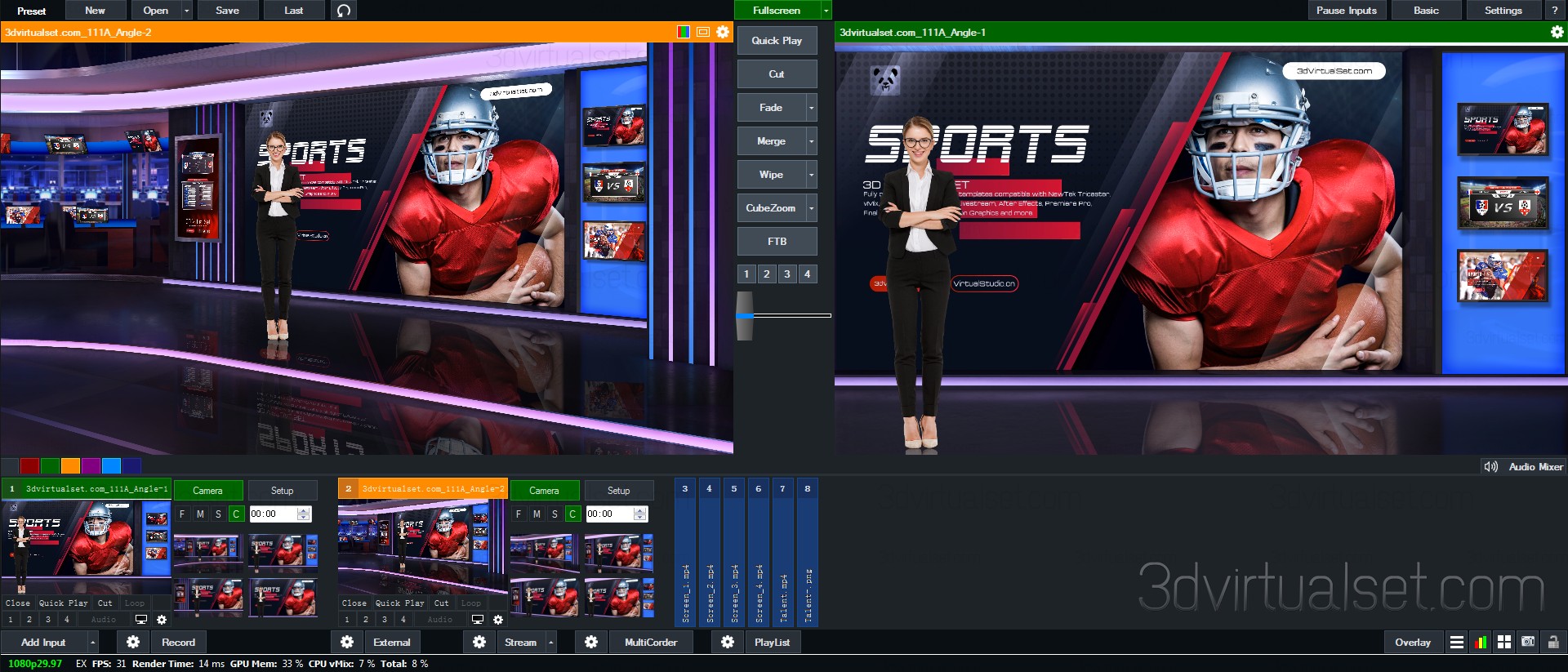Expand the Wipe transition dropdown arrow
This screenshot has width=1568, height=672.
811,175
